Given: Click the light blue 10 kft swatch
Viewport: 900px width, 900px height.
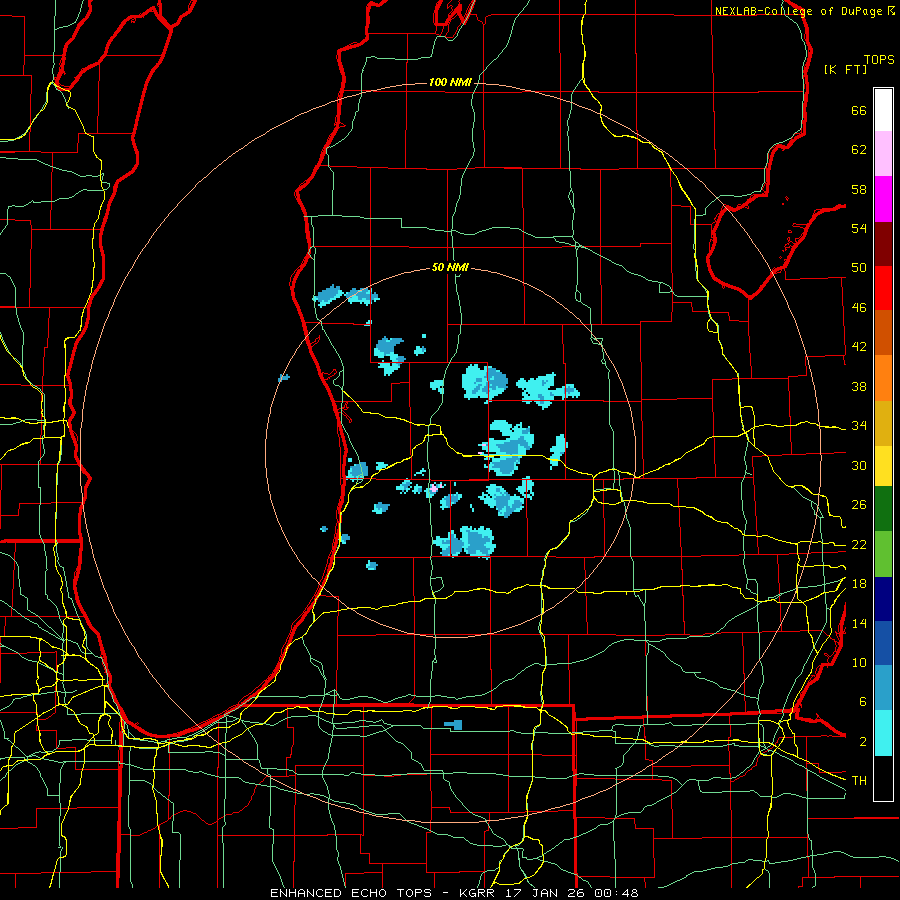Looking at the screenshot, I should click(x=883, y=688).
